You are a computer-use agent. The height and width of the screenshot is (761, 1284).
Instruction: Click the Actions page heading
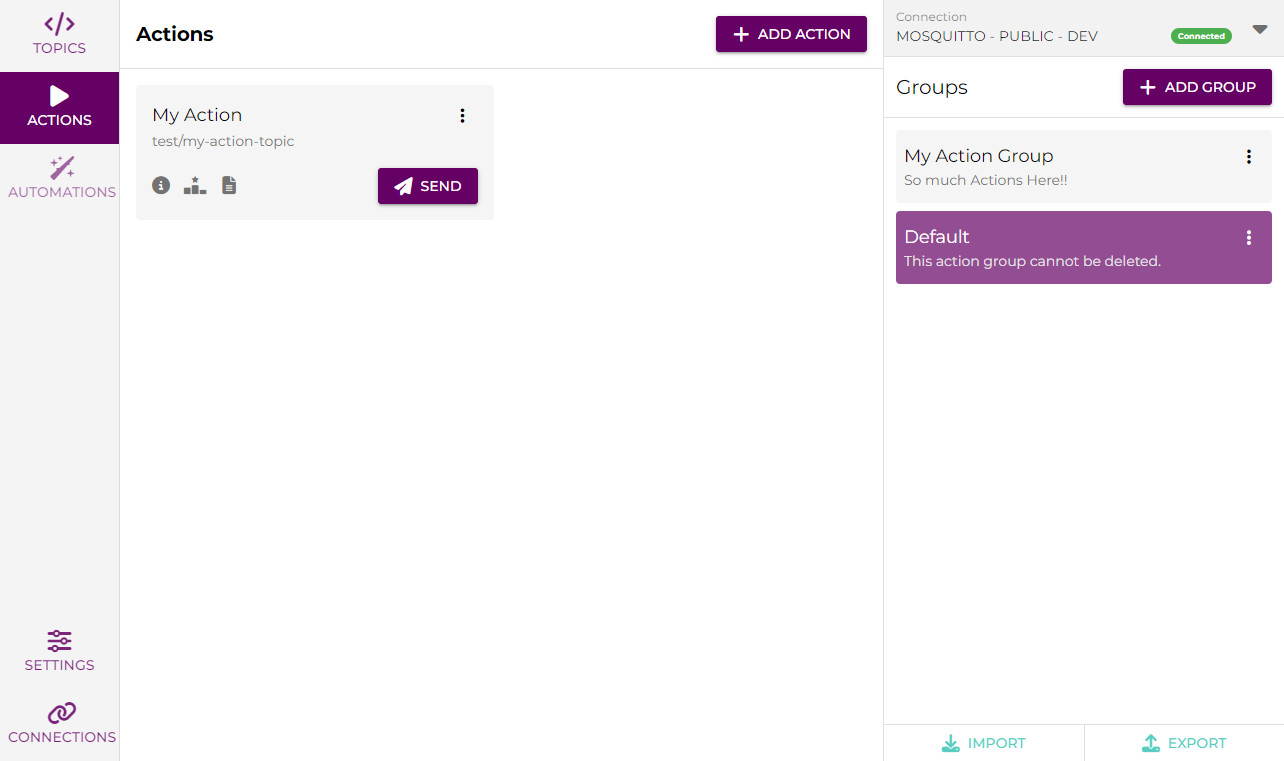coord(175,34)
